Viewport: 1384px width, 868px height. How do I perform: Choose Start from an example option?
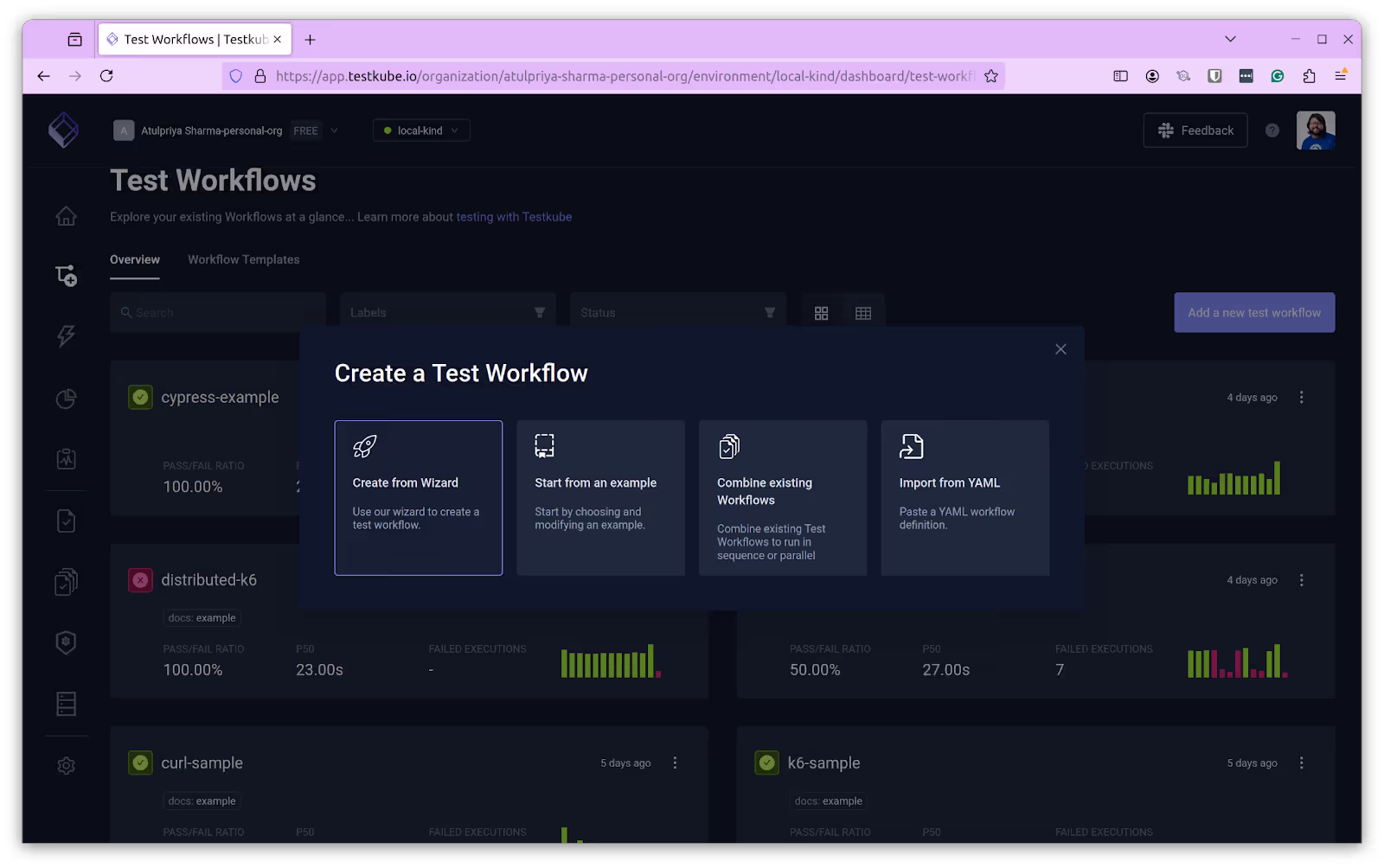pos(600,498)
